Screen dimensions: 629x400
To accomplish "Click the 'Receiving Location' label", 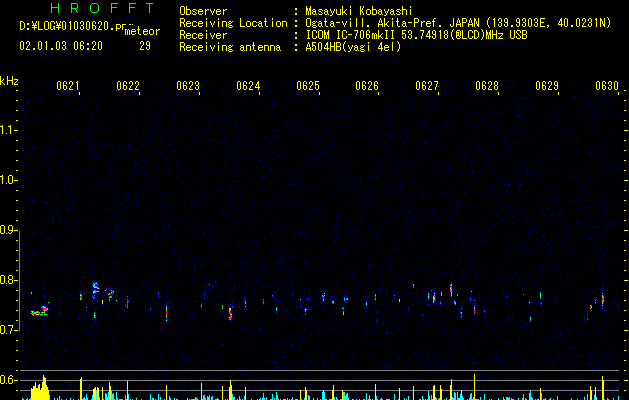I will 233,23.
